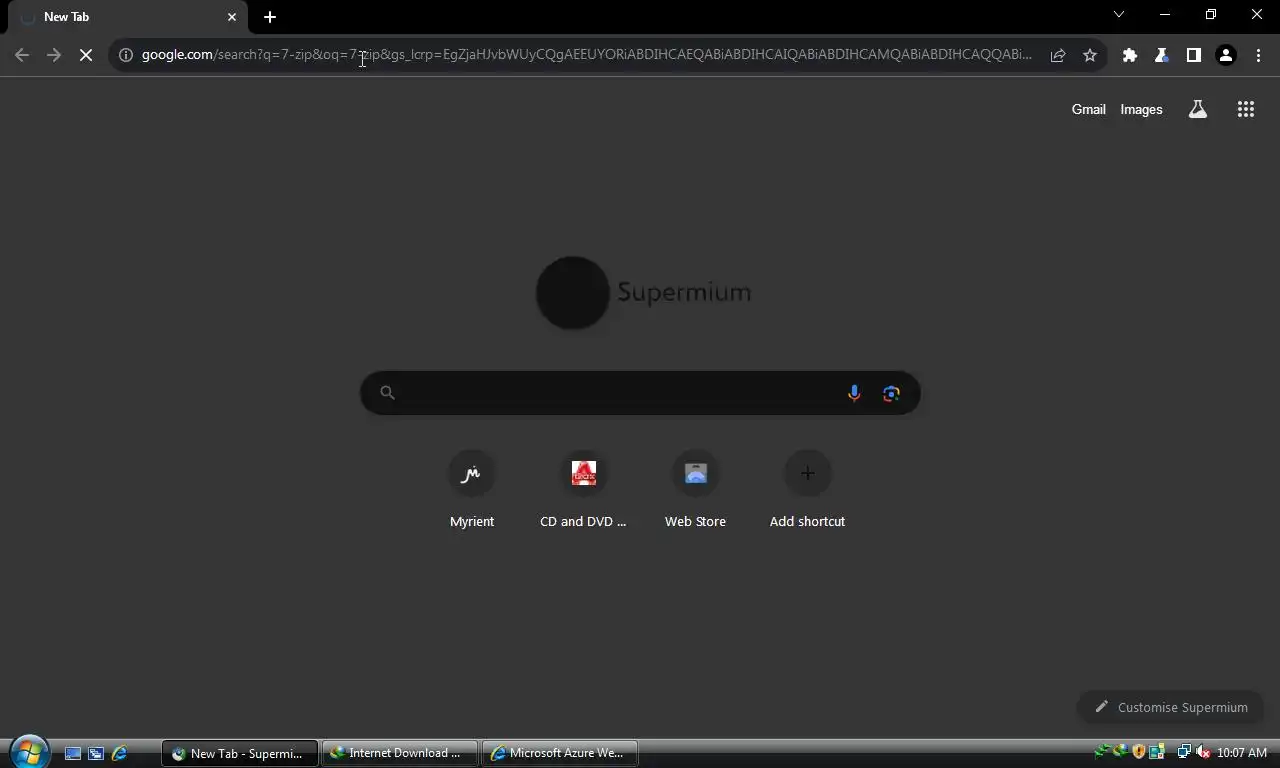Open the three-dot Supermium menu
The width and height of the screenshot is (1280, 768).
1258,55
